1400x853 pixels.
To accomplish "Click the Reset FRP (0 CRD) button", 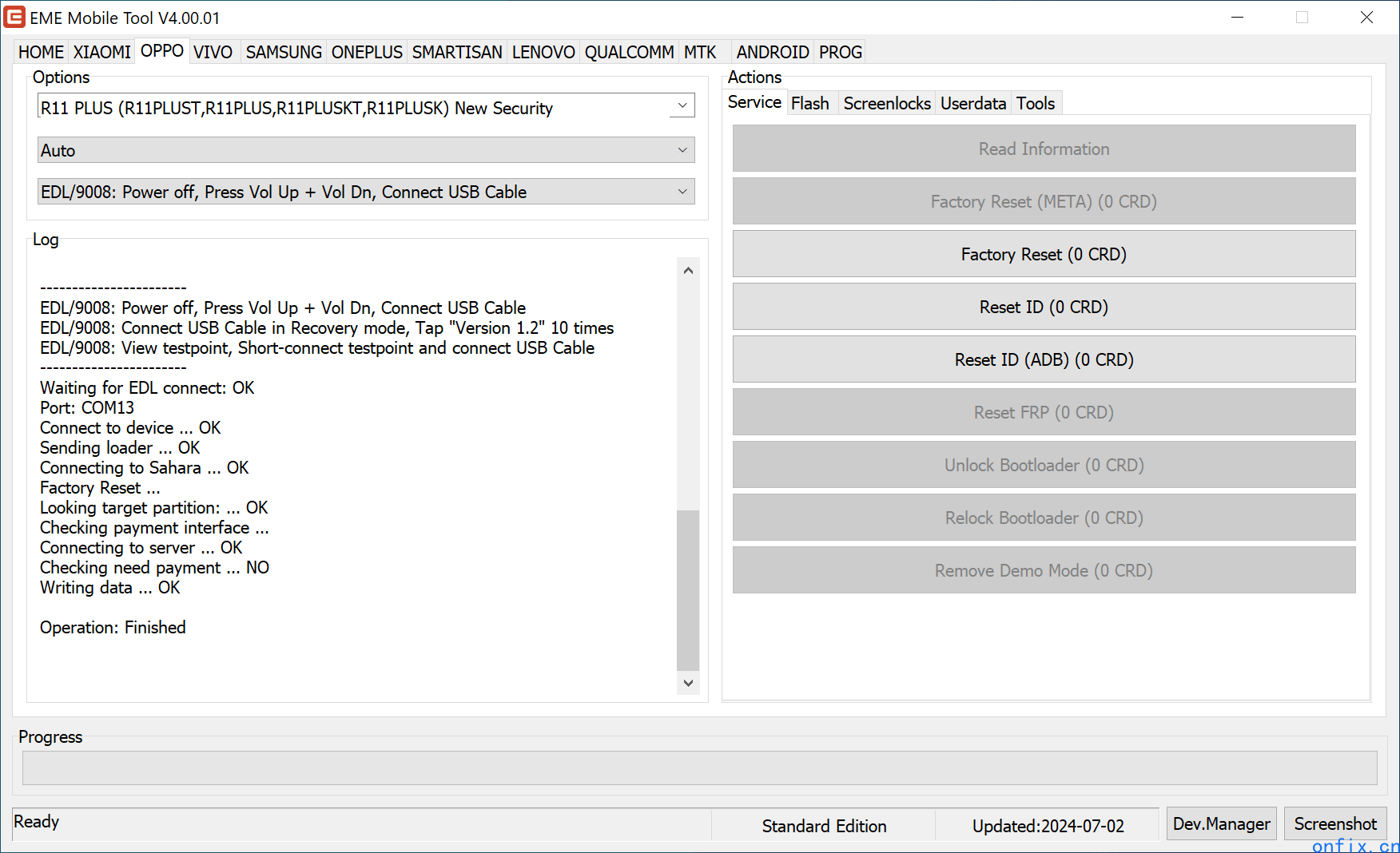I will (x=1044, y=412).
